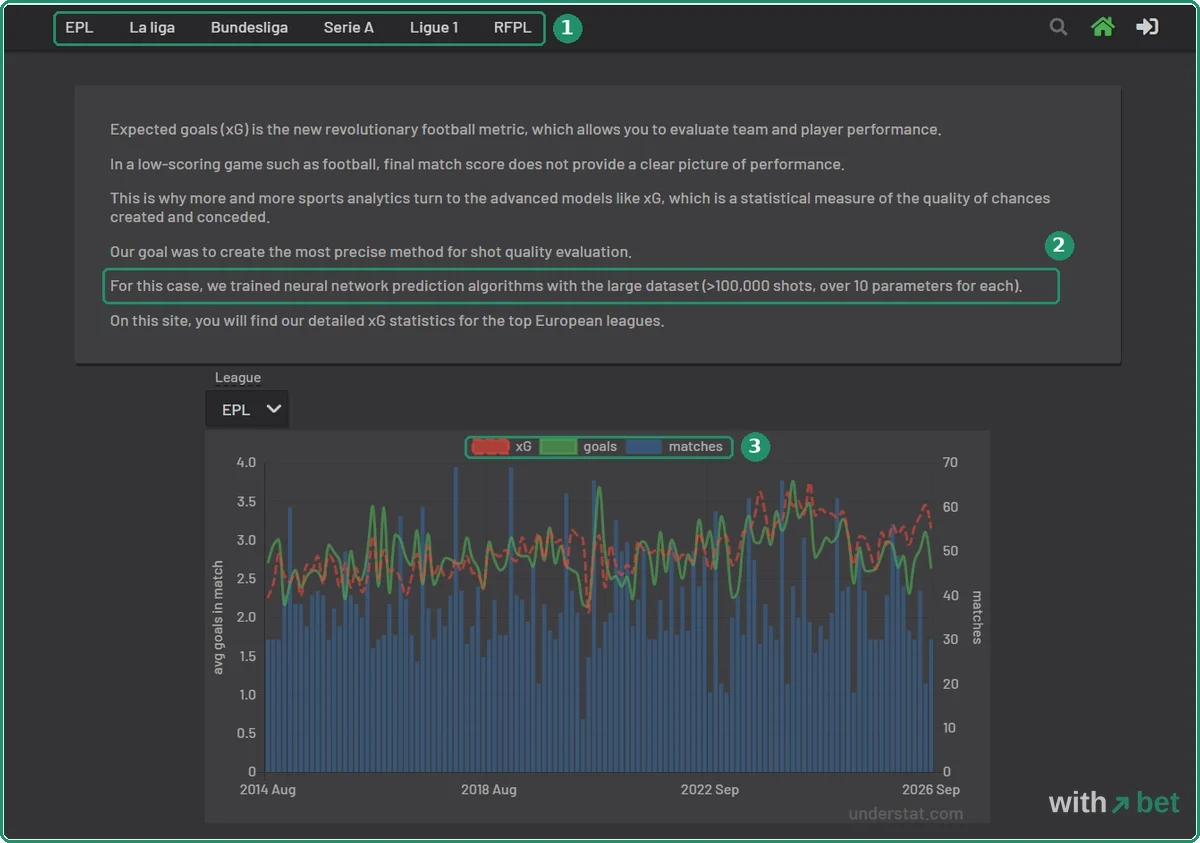
Task: Click the 'Expected goals (xG)' intro sentence
Action: pyautogui.click(x=526, y=130)
